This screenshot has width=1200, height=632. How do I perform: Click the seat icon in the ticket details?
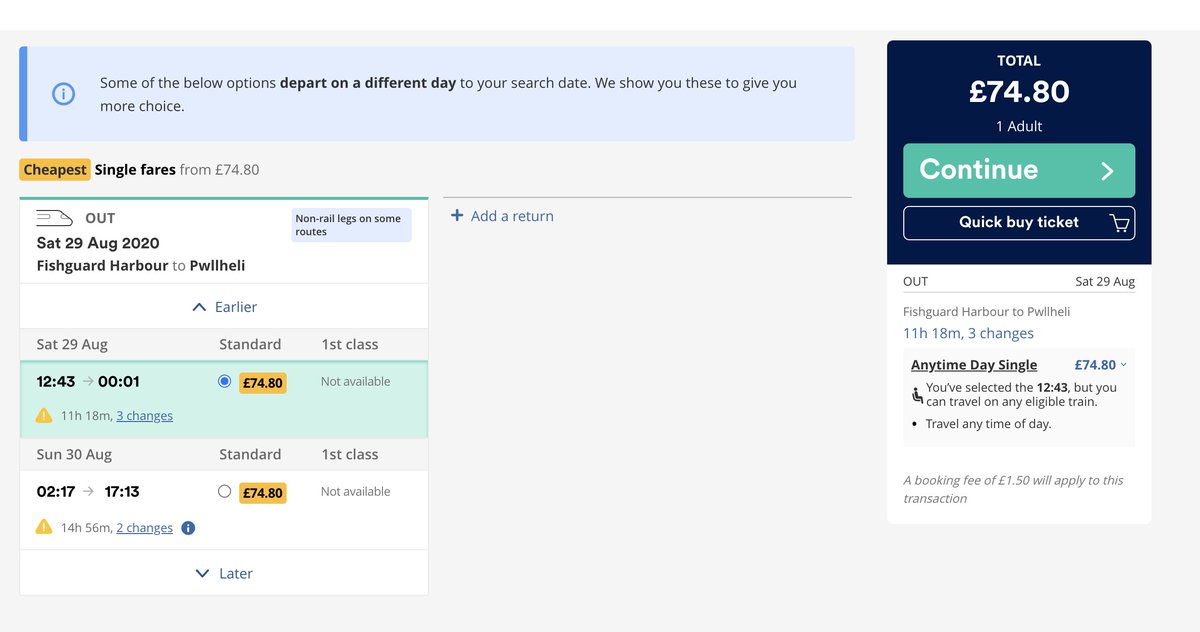(x=917, y=395)
